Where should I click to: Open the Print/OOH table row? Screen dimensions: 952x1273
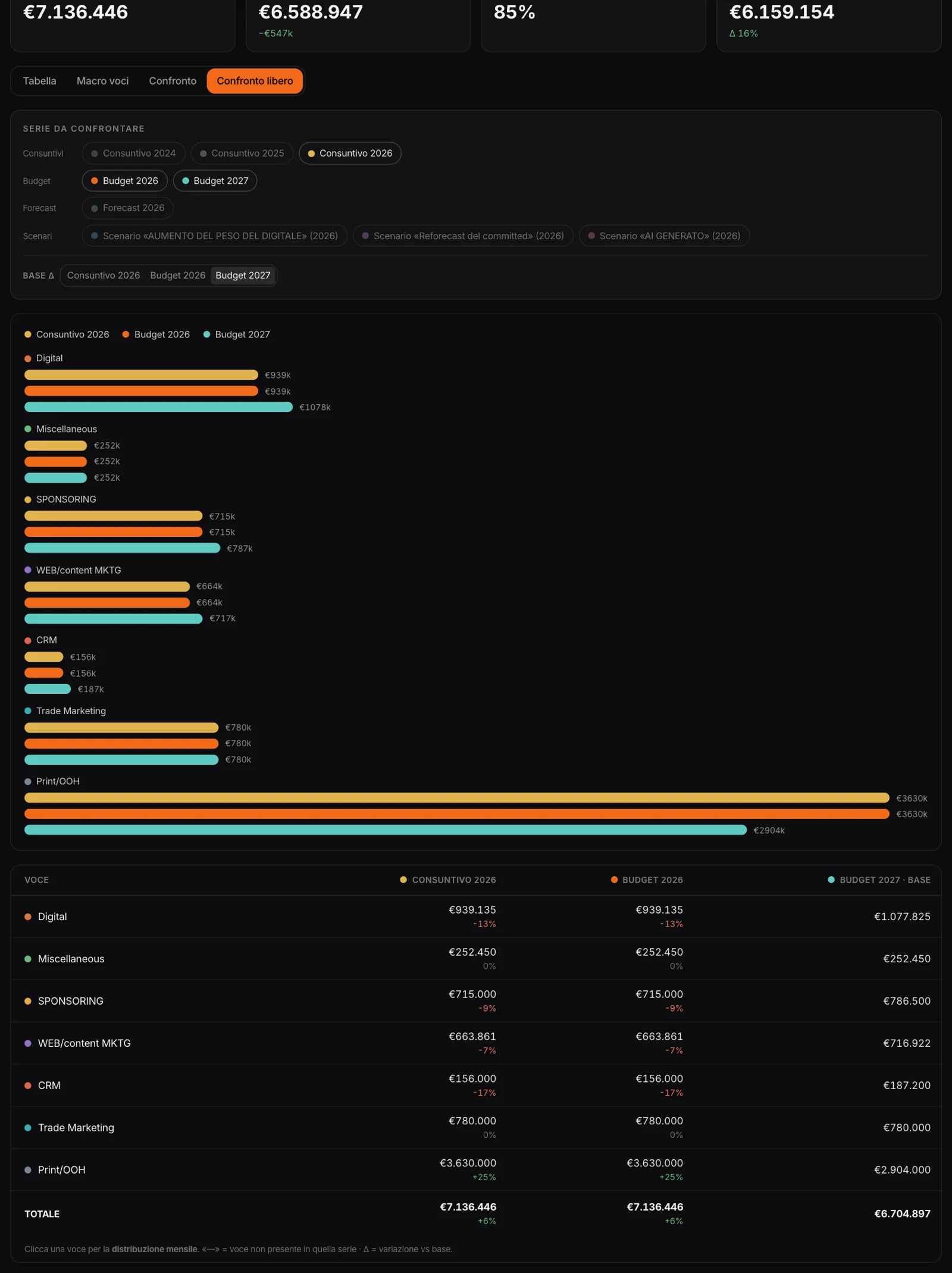pos(476,1170)
